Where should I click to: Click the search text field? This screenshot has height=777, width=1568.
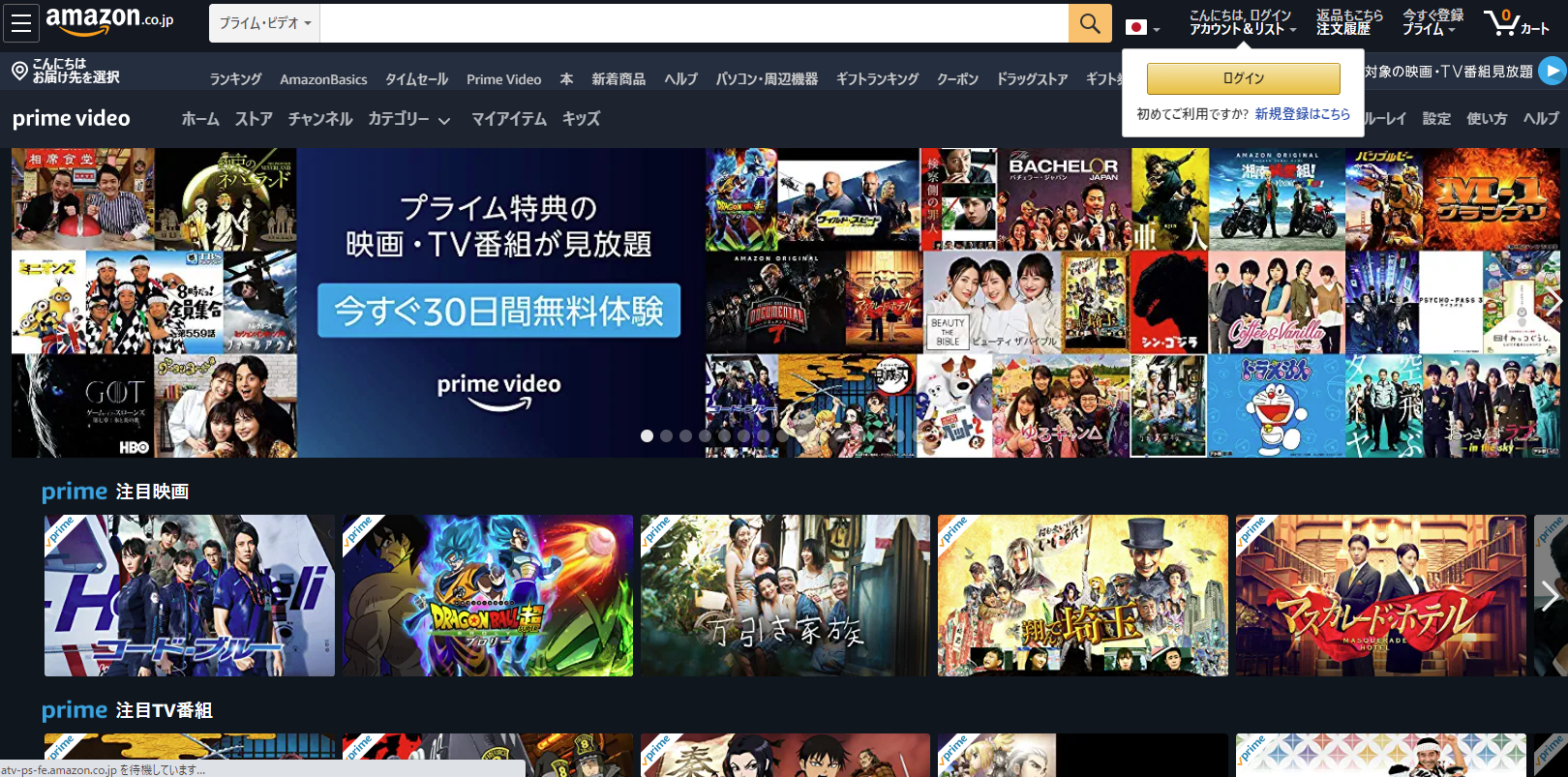pos(694,23)
